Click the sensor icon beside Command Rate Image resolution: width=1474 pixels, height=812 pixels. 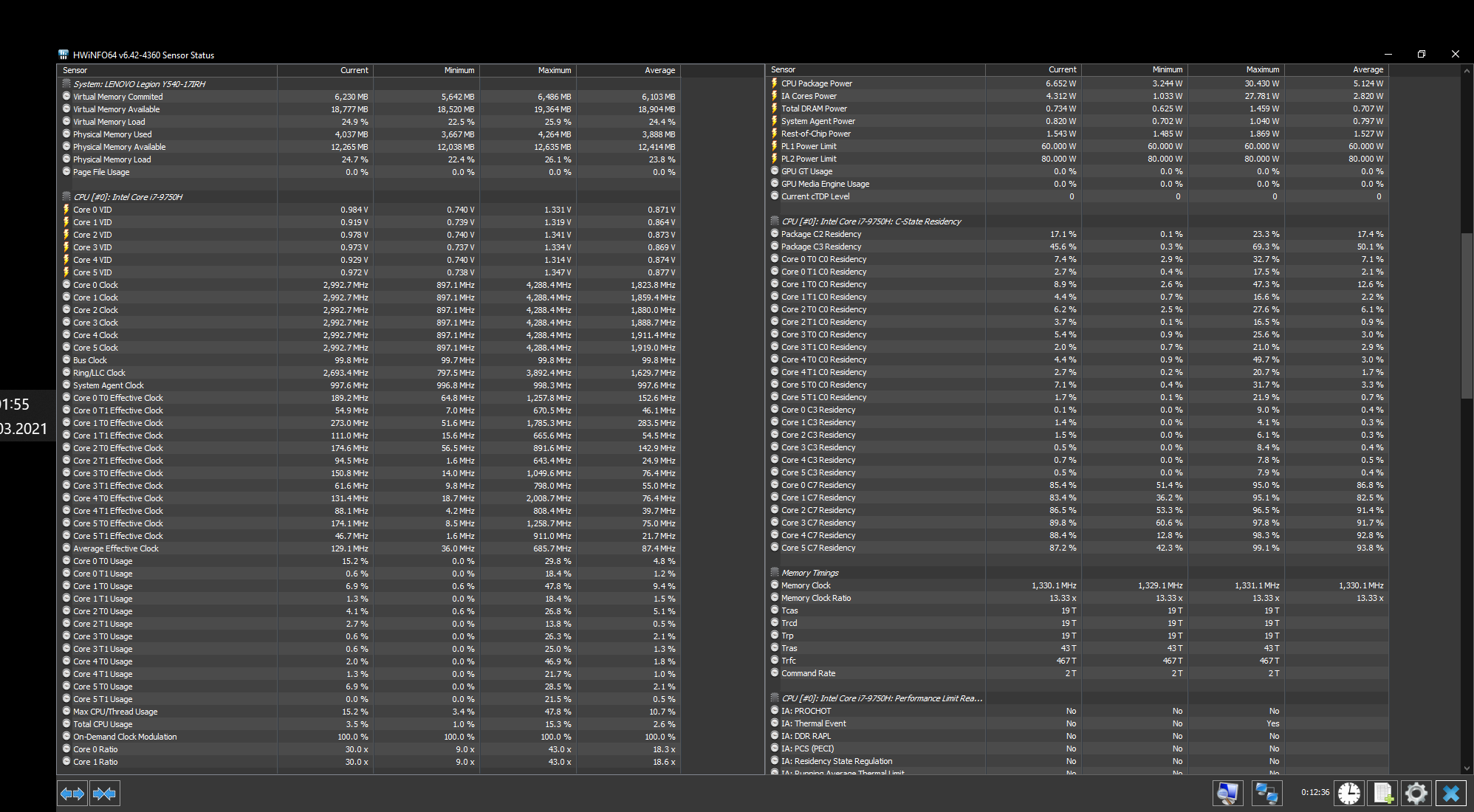pyautogui.click(x=775, y=673)
